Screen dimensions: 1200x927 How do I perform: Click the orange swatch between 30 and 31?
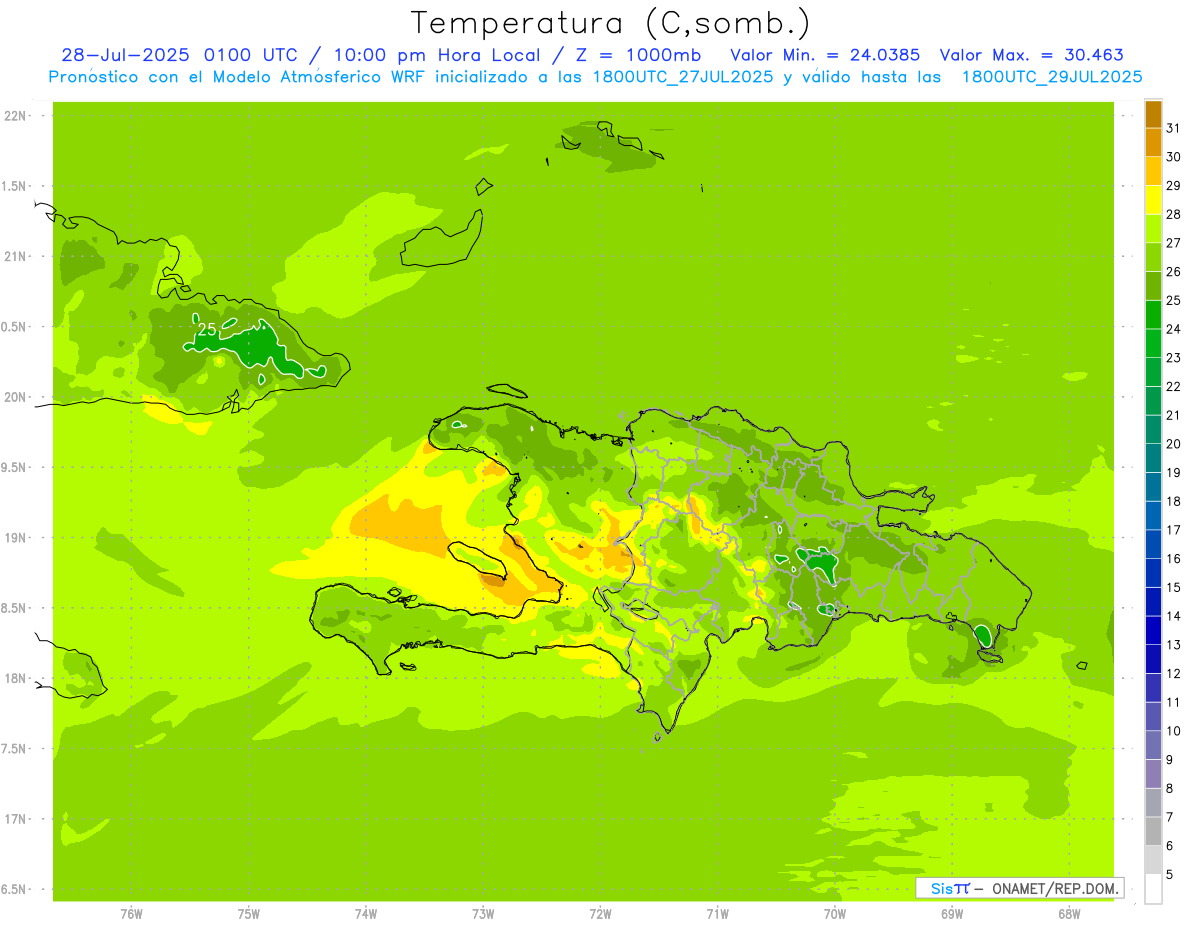pyautogui.click(x=1153, y=143)
